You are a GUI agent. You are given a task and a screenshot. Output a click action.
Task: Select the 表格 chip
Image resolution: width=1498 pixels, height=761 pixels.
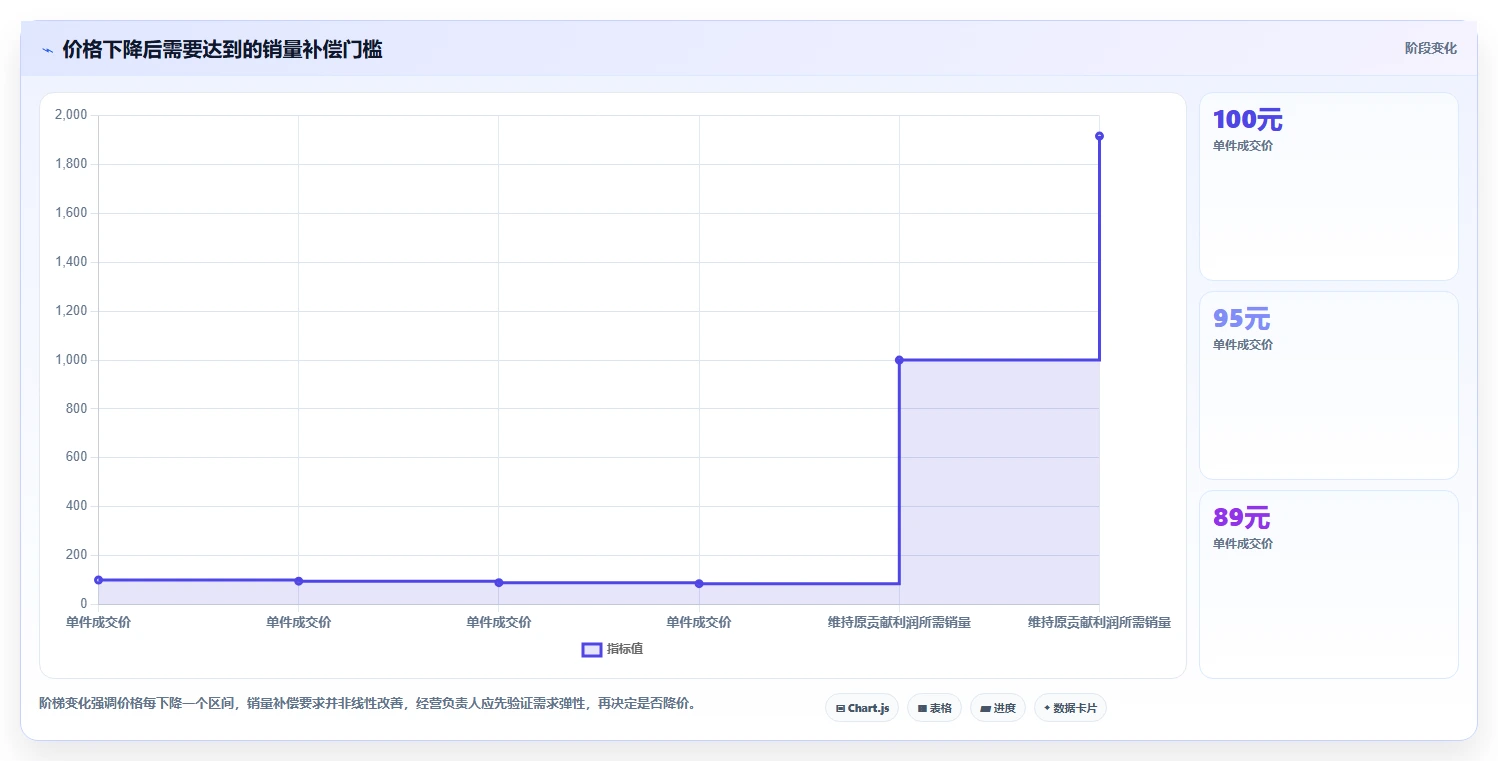[934, 708]
